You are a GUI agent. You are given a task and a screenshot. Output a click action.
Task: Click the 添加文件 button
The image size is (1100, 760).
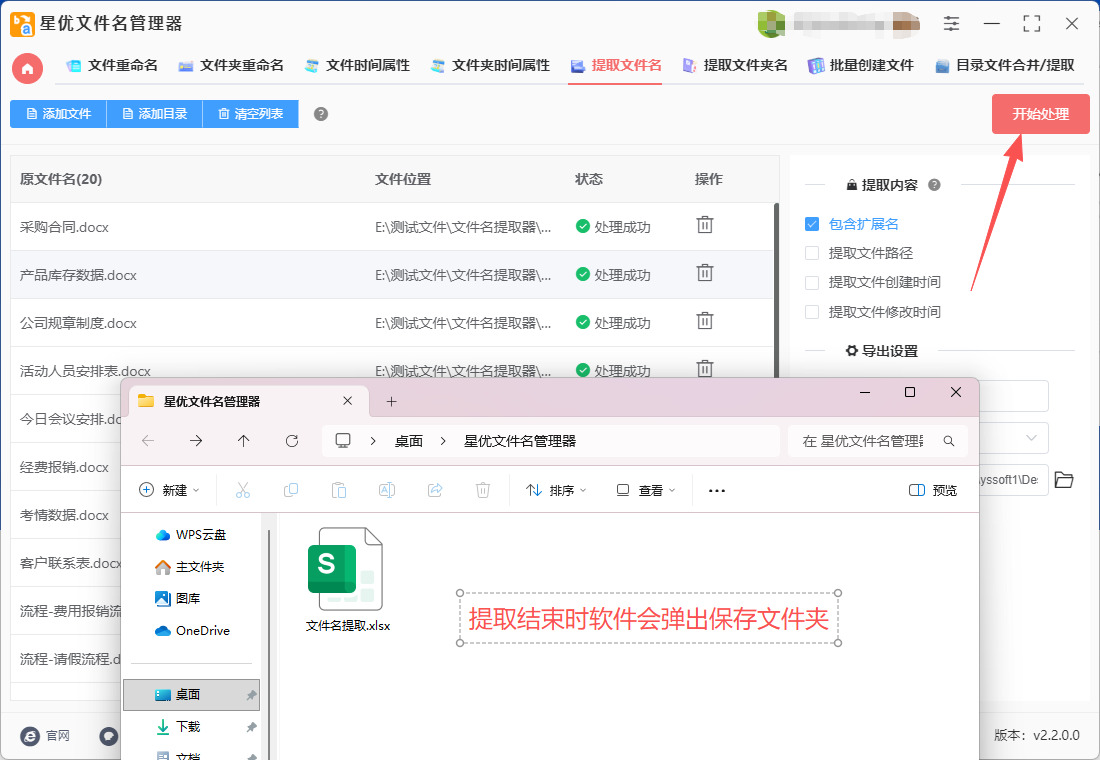[x=58, y=114]
